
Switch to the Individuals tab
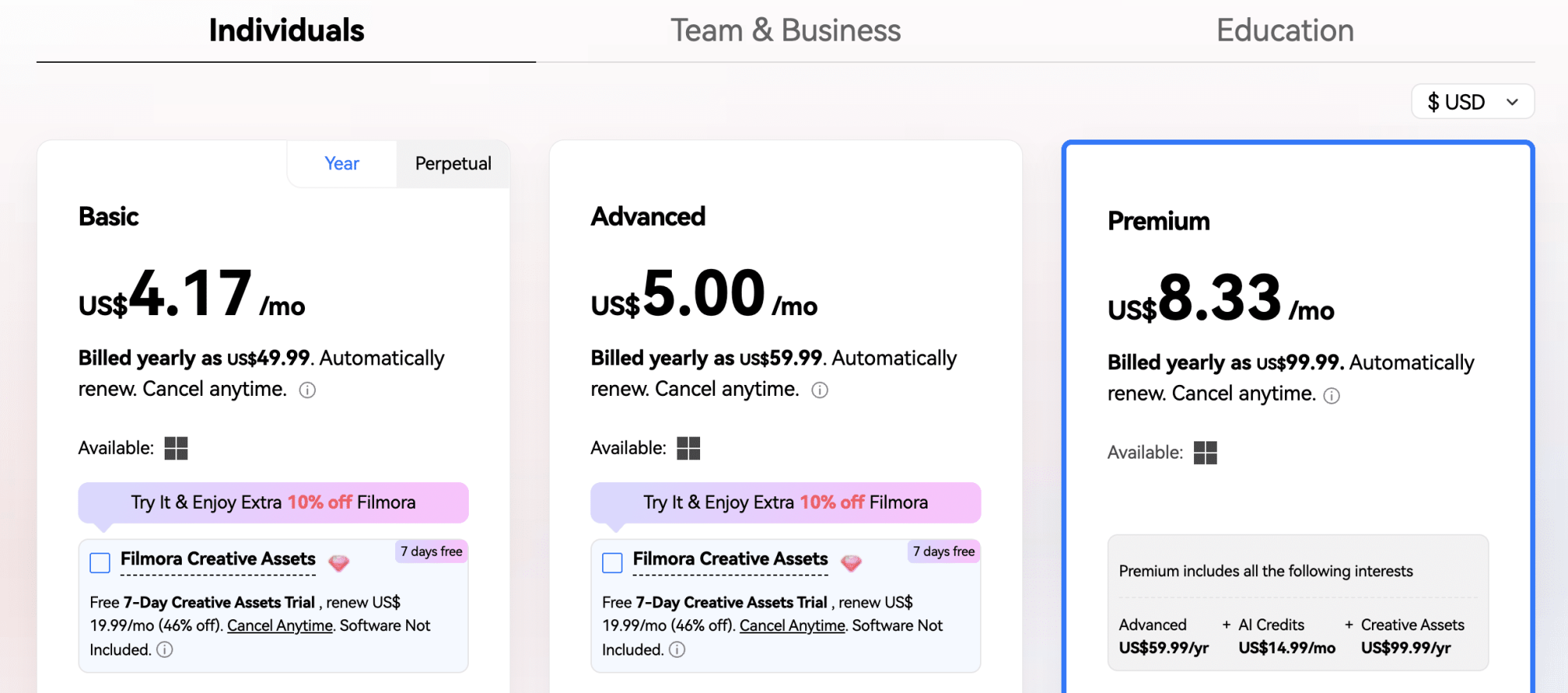coord(286,31)
